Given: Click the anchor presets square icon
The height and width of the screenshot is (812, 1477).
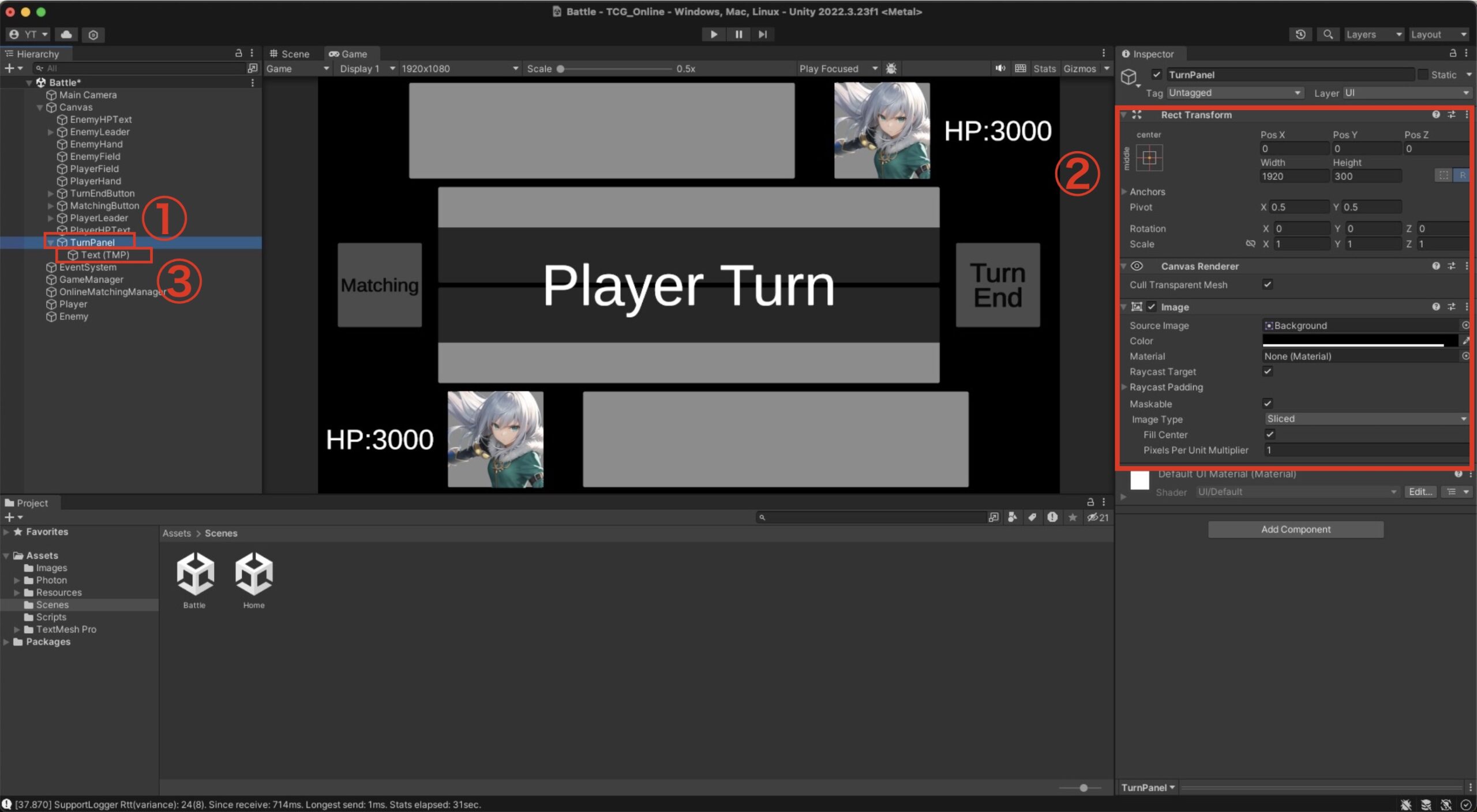Looking at the screenshot, I should (1149, 158).
